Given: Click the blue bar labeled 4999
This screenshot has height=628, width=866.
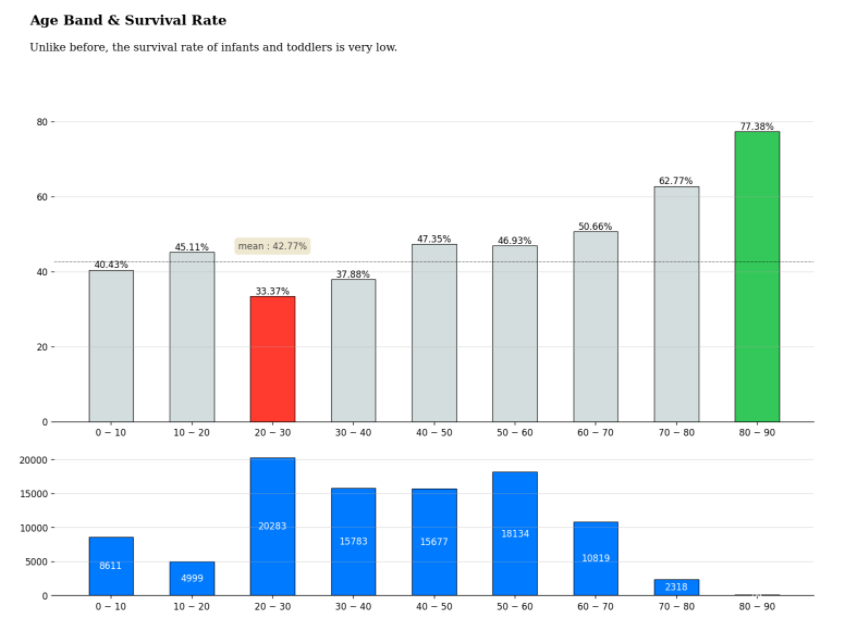Looking at the screenshot, I should (191, 579).
